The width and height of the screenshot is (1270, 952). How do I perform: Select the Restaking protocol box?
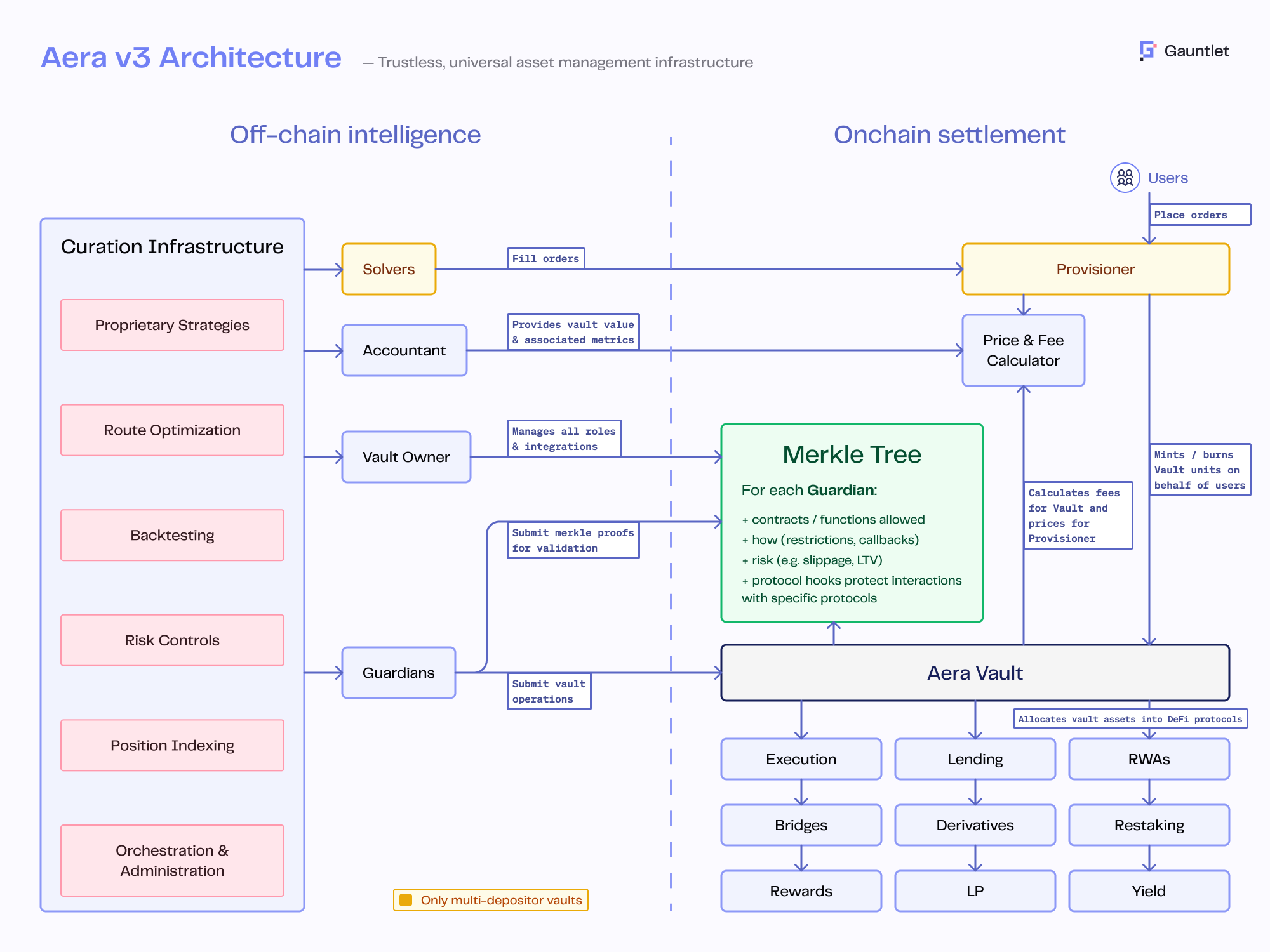1149,825
